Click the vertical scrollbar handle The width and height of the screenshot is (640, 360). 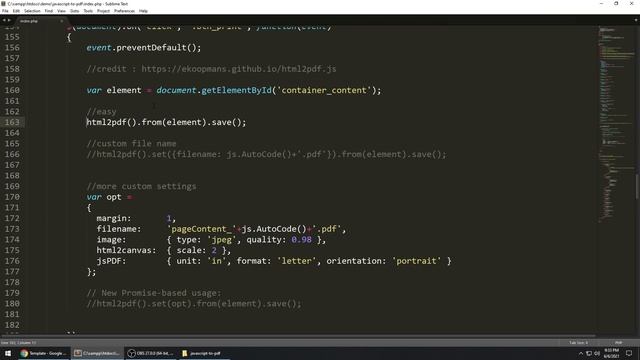coord(637,187)
